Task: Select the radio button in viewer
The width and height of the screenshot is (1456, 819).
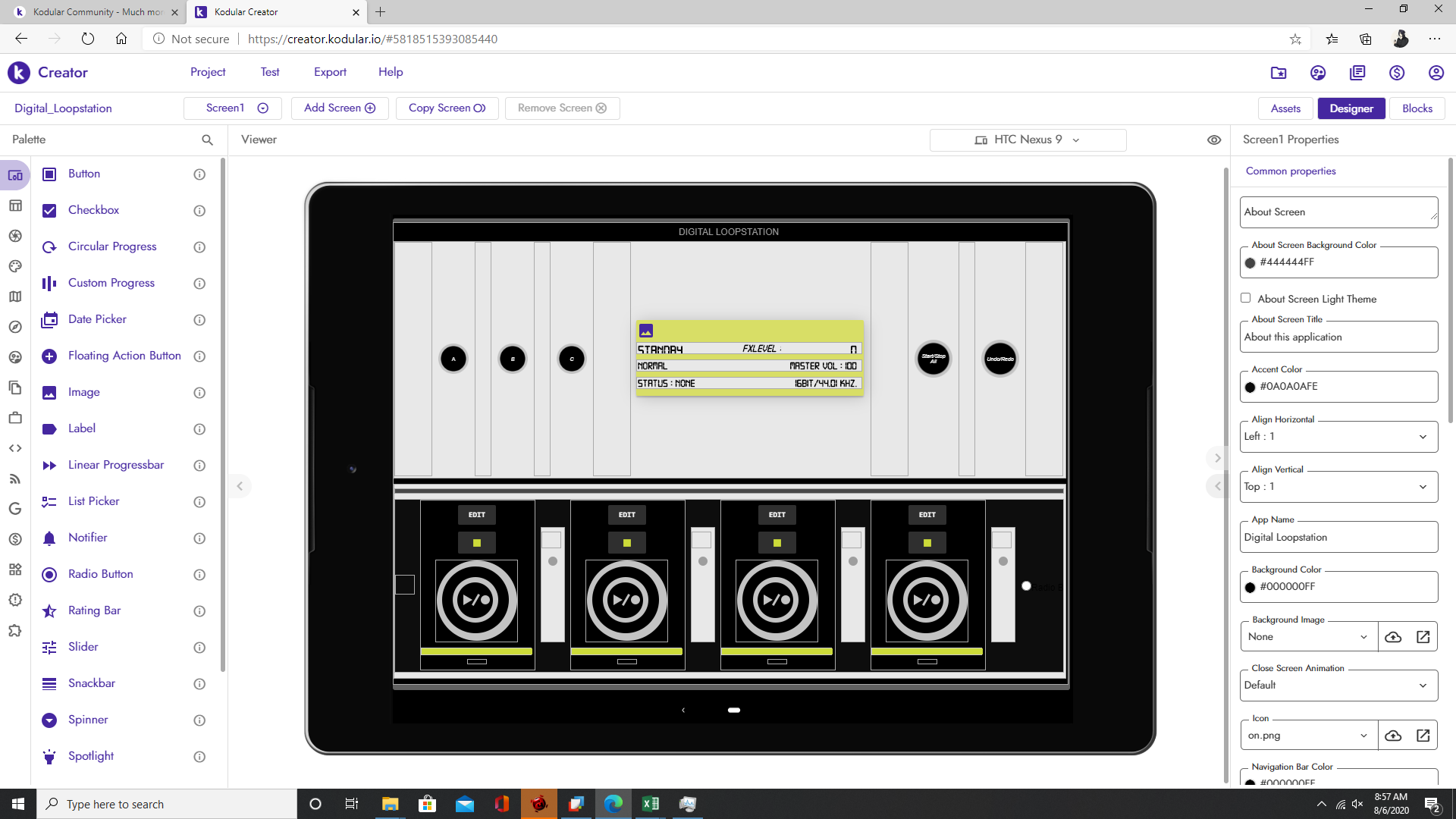Action: click(x=1026, y=585)
